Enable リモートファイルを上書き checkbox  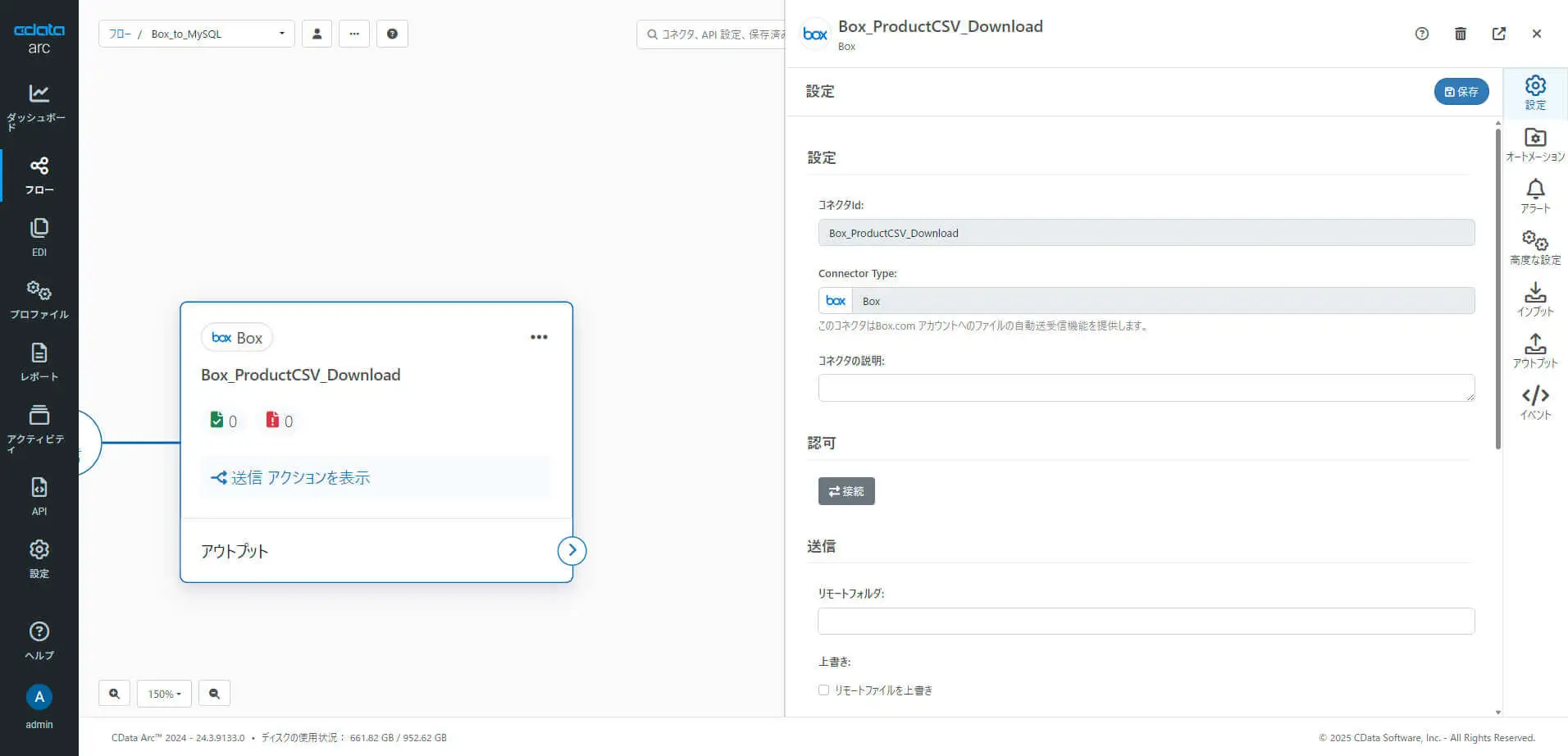823,690
